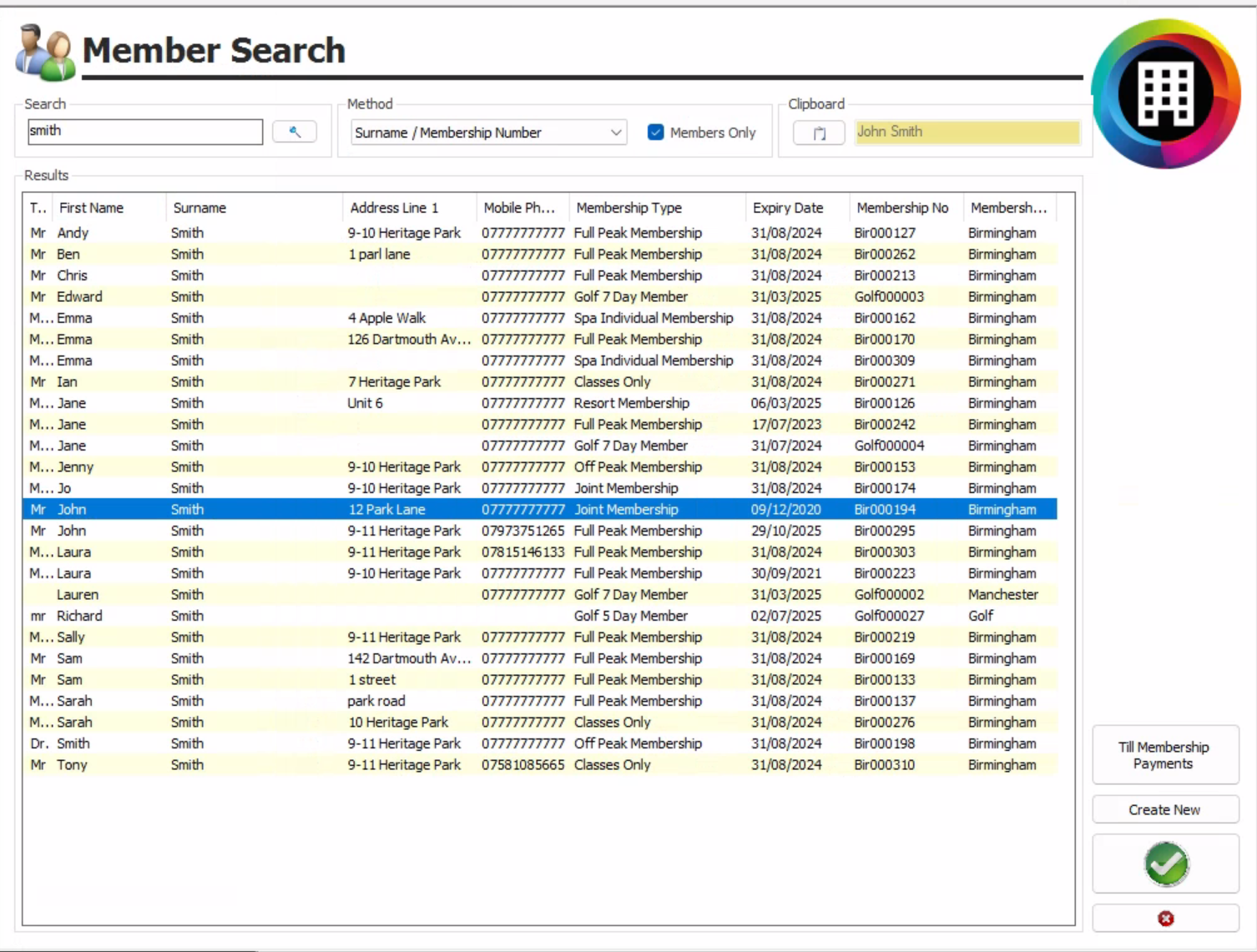Select the Richard Smith row
Image resolution: width=1257 pixels, height=952 pixels.
click(540, 616)
